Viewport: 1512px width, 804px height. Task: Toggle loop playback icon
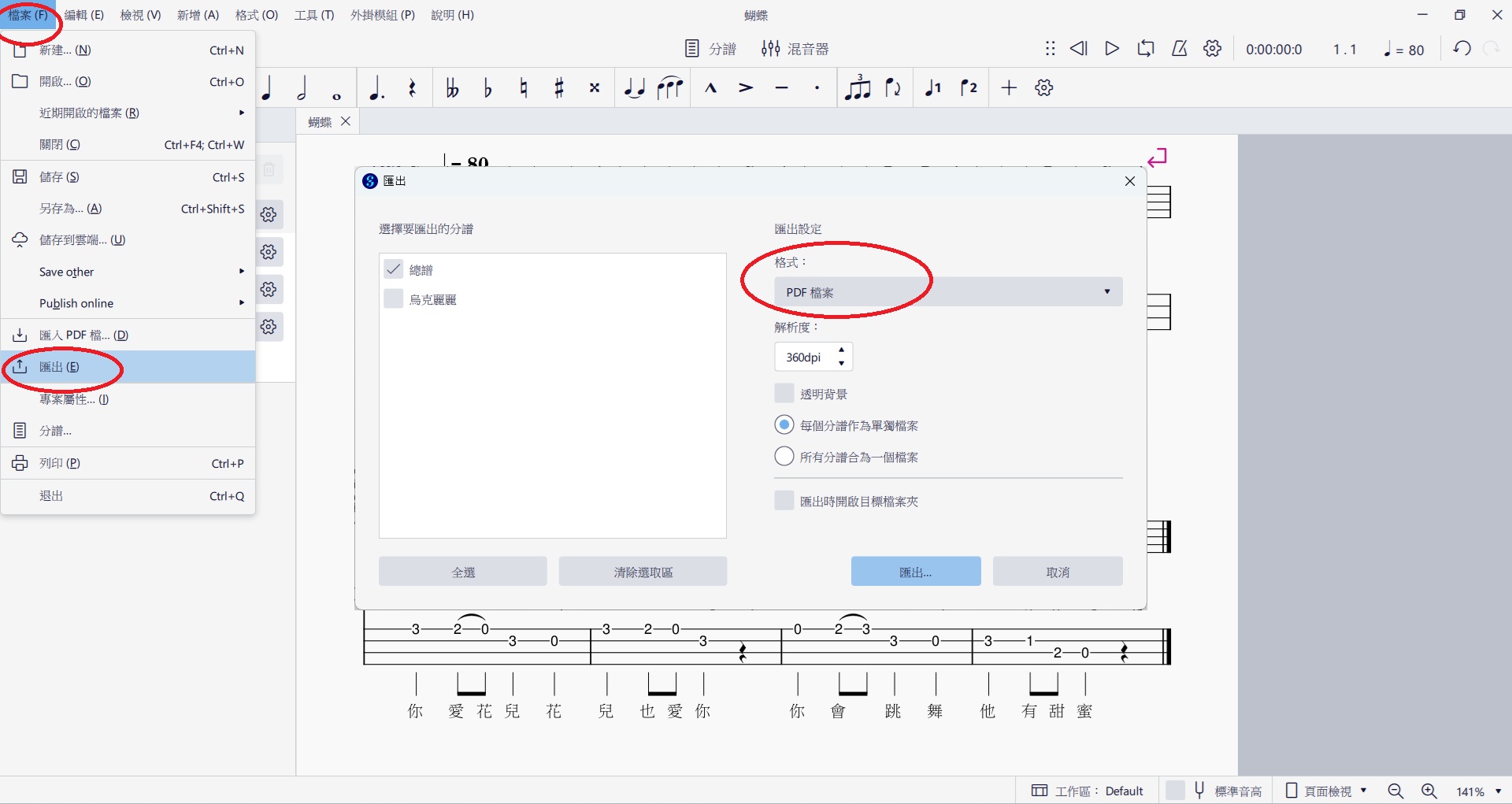coord(1145,49)
